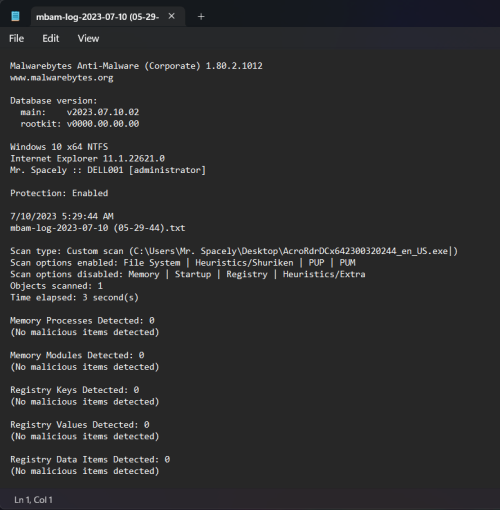
Task: Click the Scan type Custom scan line
Action: click(234, 251)
